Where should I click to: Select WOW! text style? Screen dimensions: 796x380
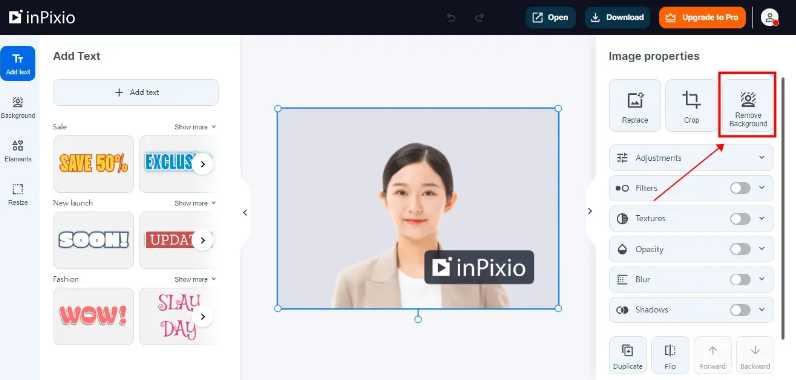click(x=93, y=317)
